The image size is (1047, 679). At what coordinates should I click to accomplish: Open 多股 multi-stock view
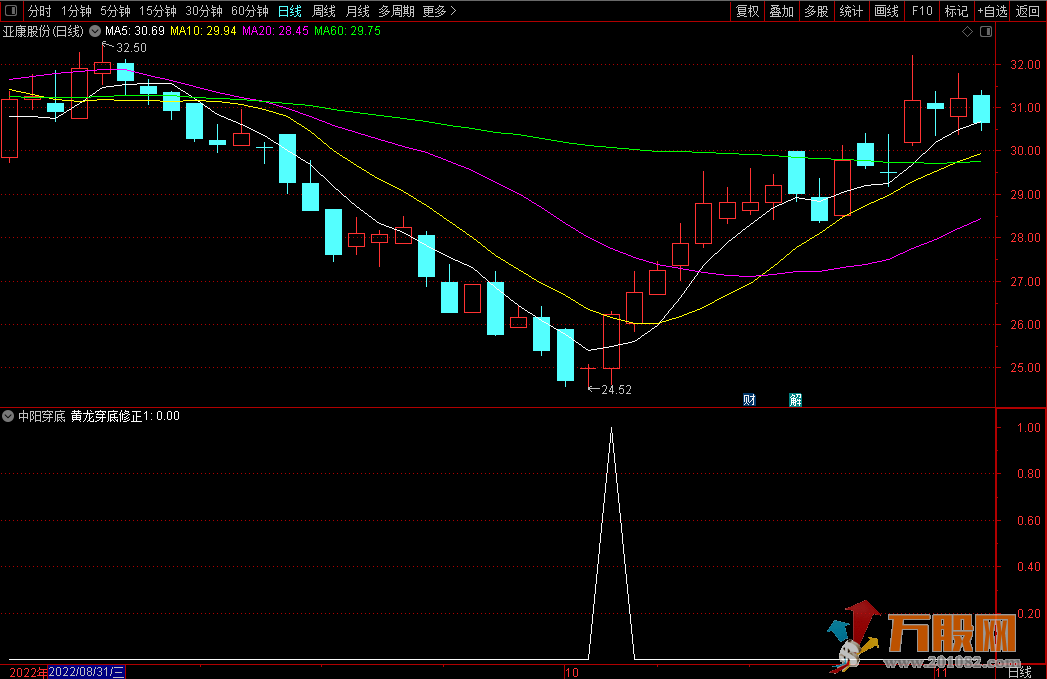point(816,11)
